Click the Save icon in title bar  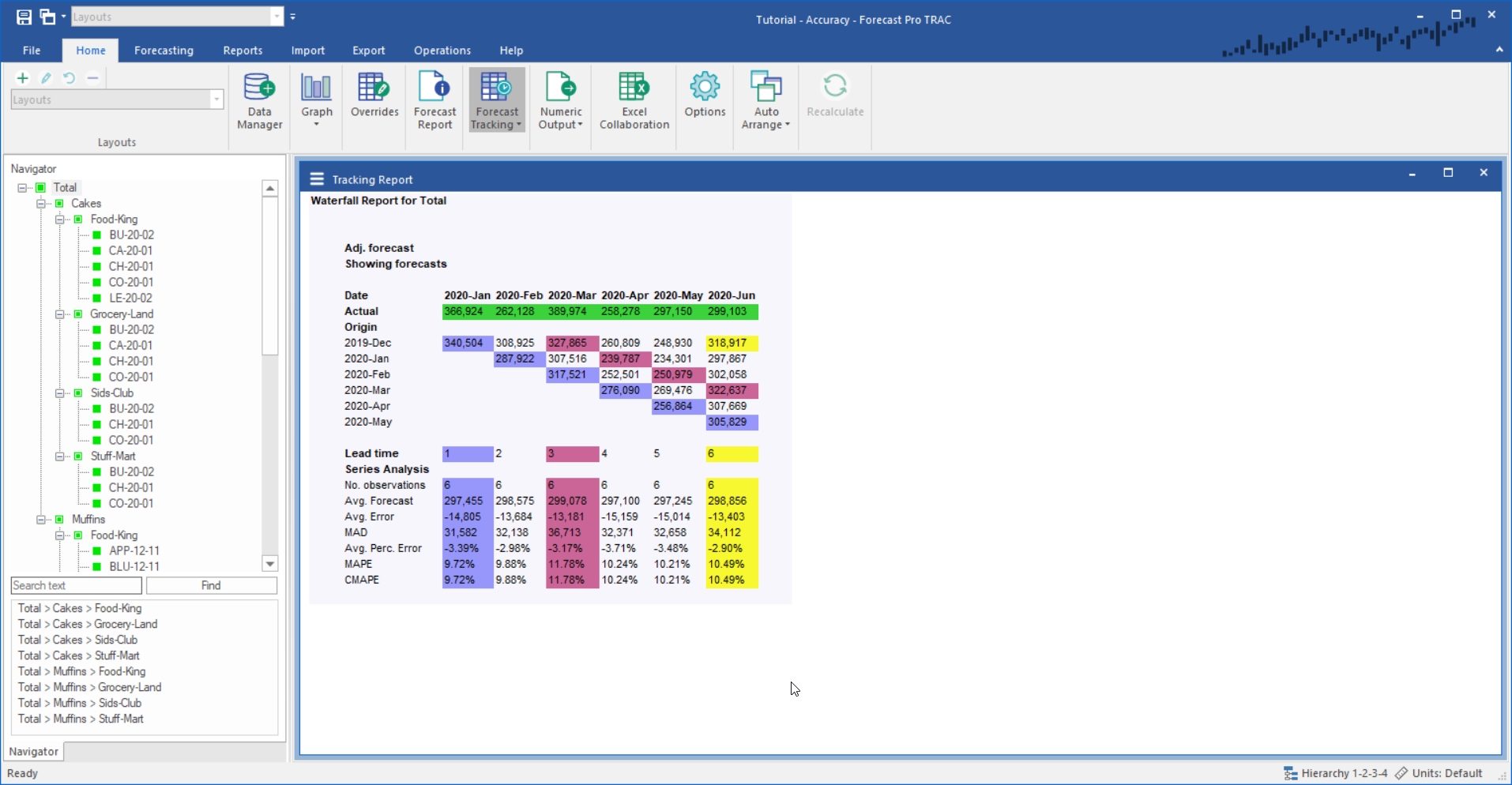coord(24,17)
